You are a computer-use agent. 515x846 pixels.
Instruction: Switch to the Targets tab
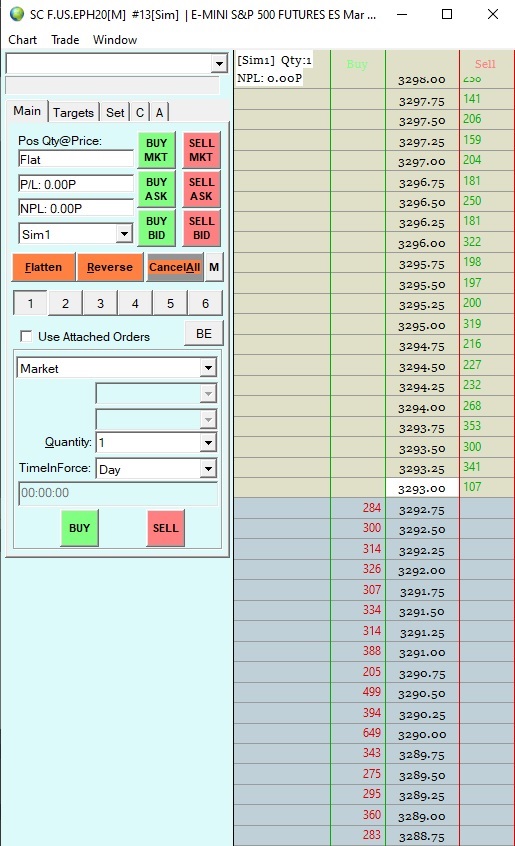(73, 112)
